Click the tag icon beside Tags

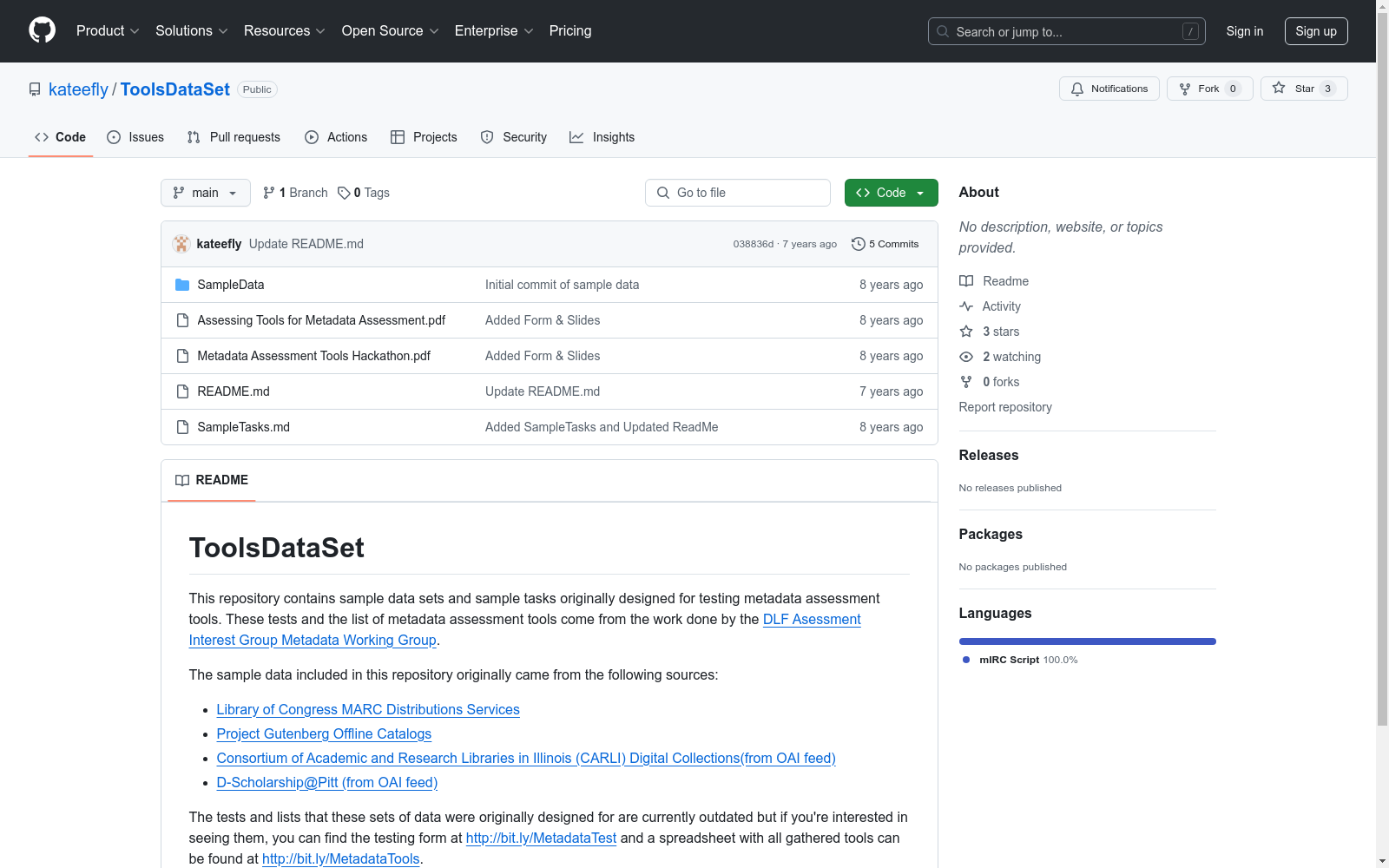click(x=344, y=193)
